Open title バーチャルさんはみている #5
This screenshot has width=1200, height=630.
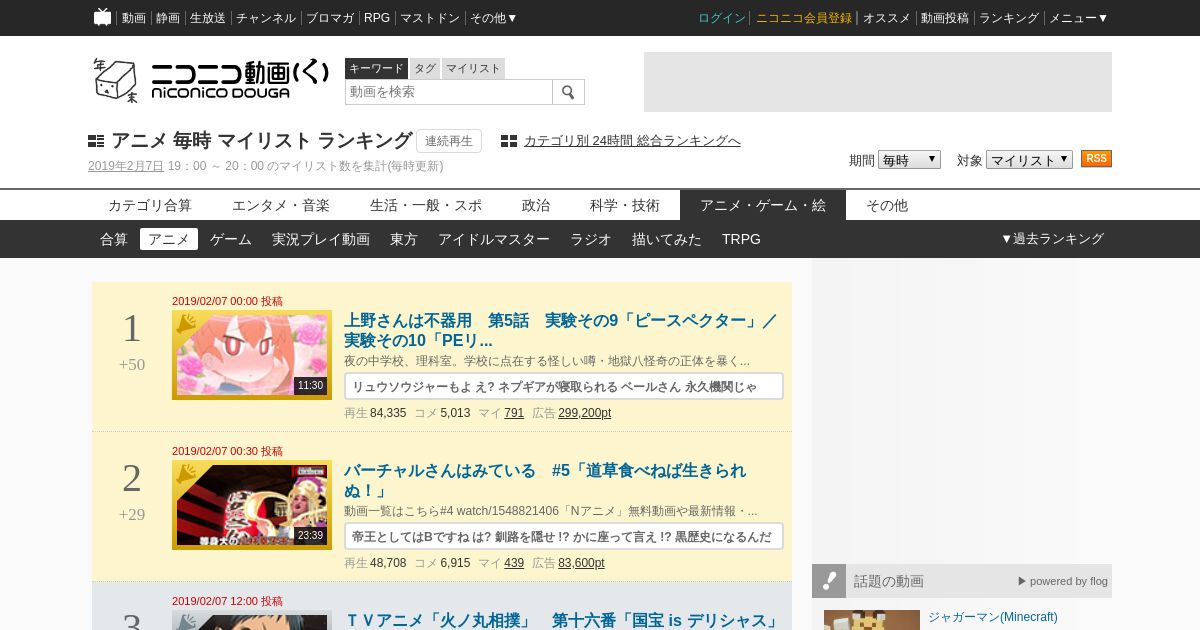pos(545,480)
